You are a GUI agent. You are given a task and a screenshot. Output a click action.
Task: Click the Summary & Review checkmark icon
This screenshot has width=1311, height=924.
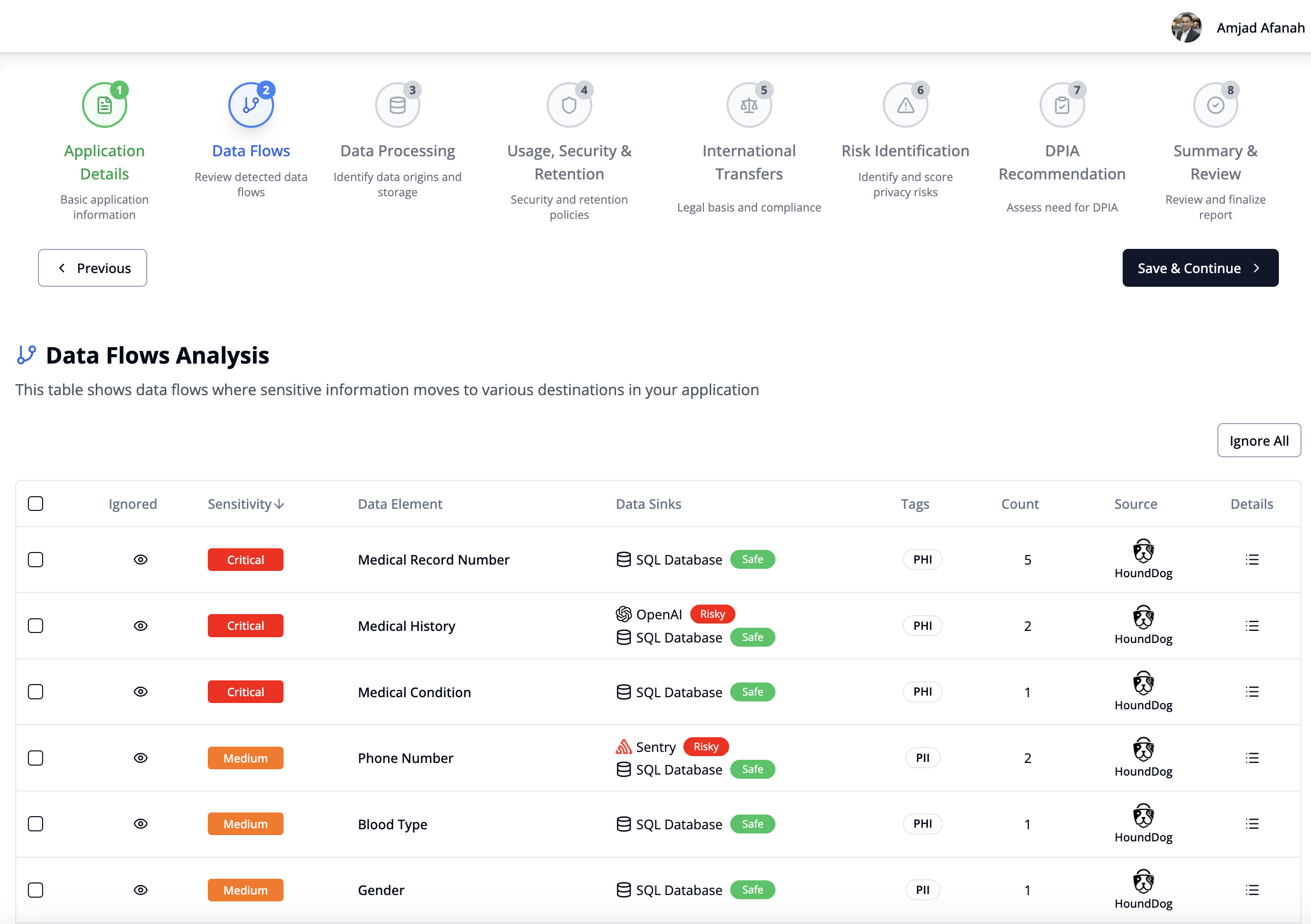point(1215,105)
